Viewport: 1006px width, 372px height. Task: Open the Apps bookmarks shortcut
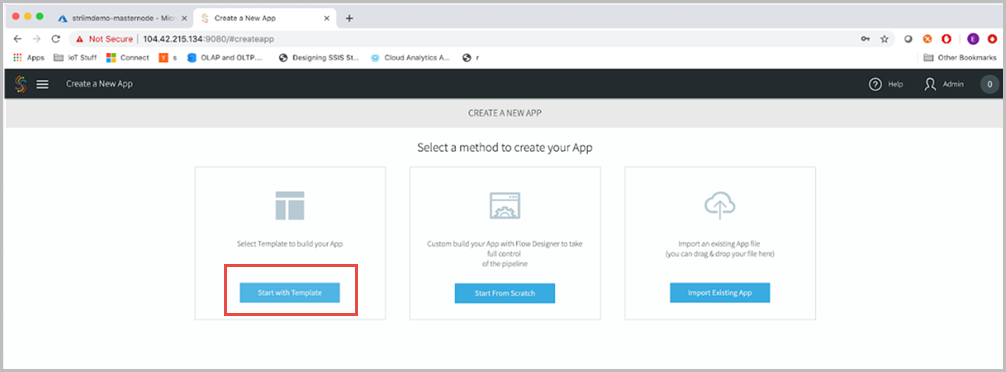pyautogui.click(x=29, y=58)
